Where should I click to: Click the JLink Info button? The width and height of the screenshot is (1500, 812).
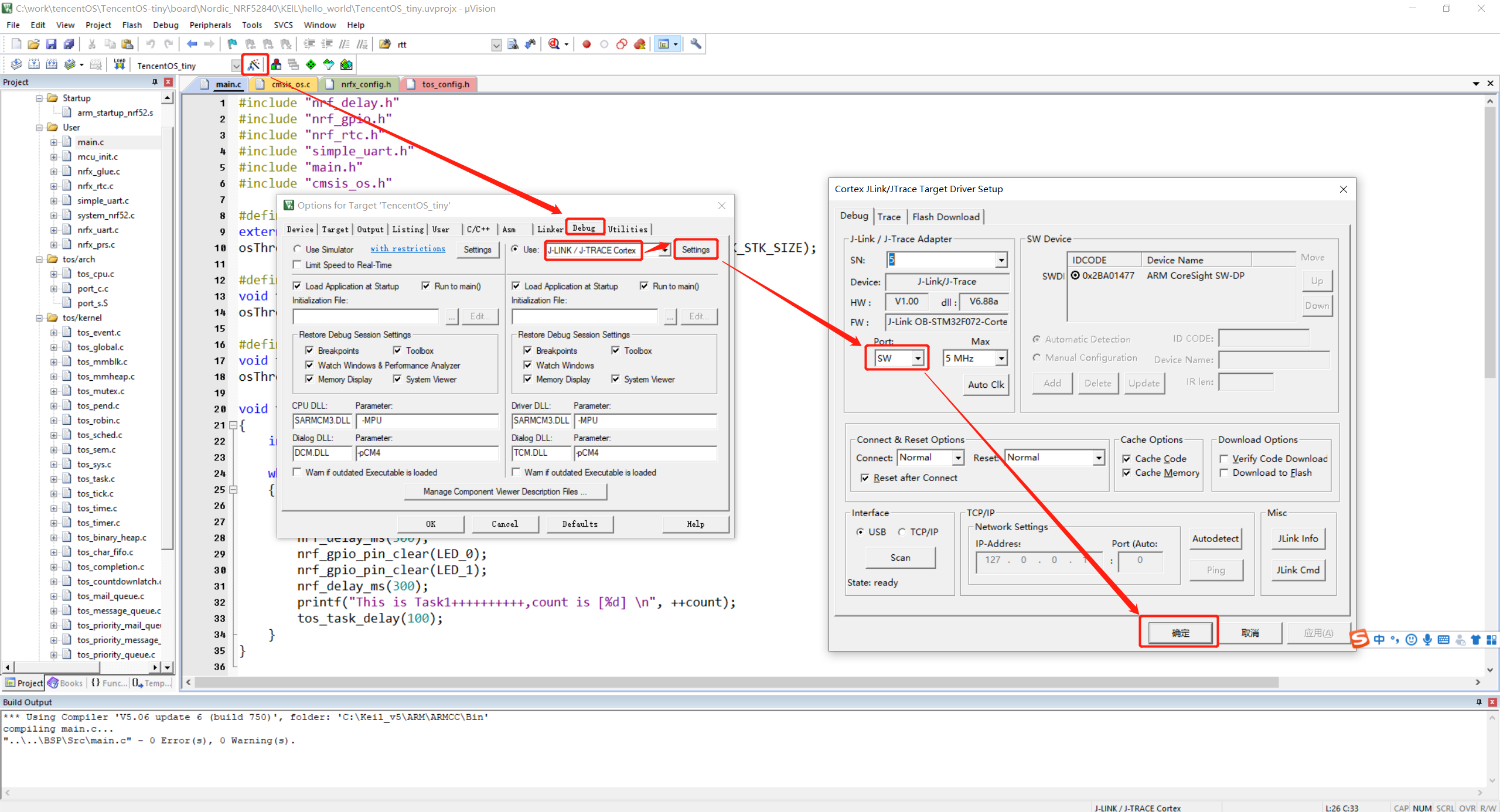pyautogui.click(x=1297, y=538)
